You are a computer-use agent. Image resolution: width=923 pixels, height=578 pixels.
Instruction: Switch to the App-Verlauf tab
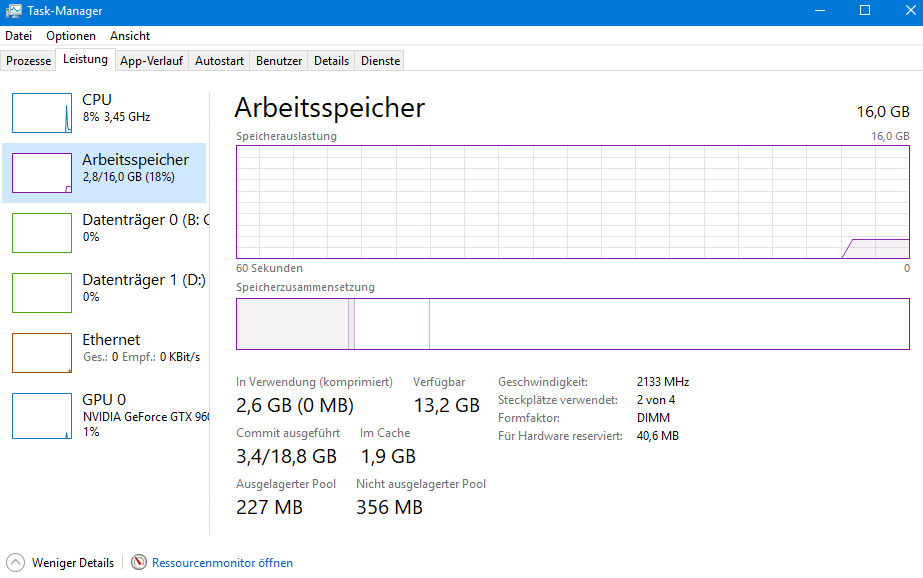tap(151, 61)
